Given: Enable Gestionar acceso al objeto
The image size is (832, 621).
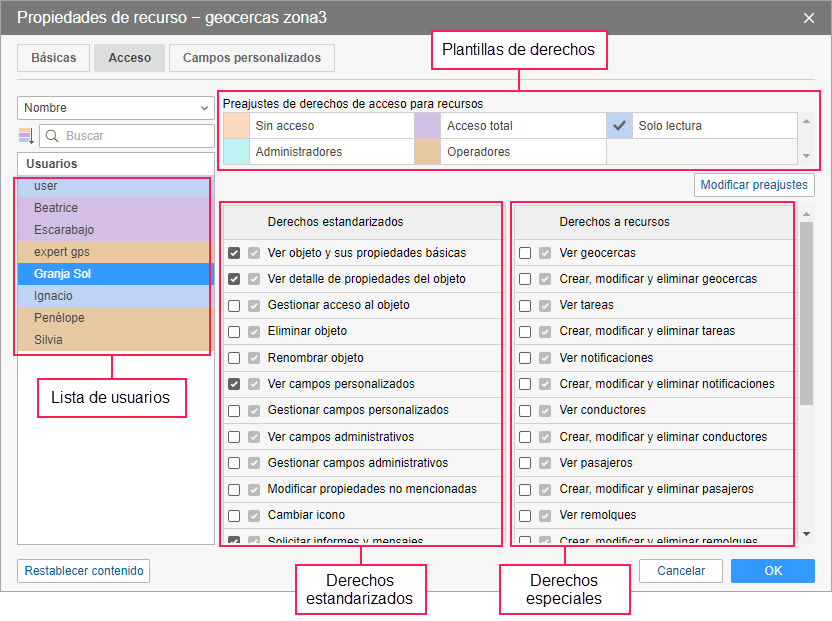Looking at the screenshot, I should click(234, 306).
